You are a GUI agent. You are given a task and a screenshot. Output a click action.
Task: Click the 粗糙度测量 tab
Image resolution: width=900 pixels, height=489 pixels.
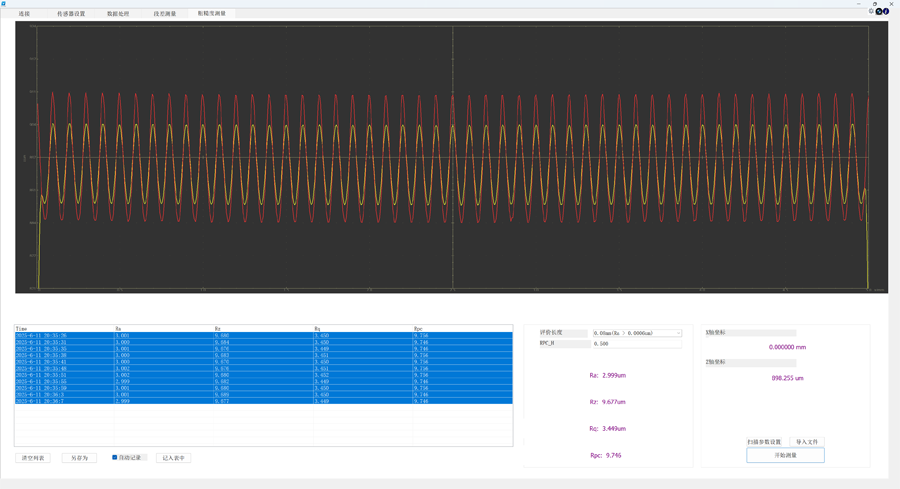click(x=211, y=14)
